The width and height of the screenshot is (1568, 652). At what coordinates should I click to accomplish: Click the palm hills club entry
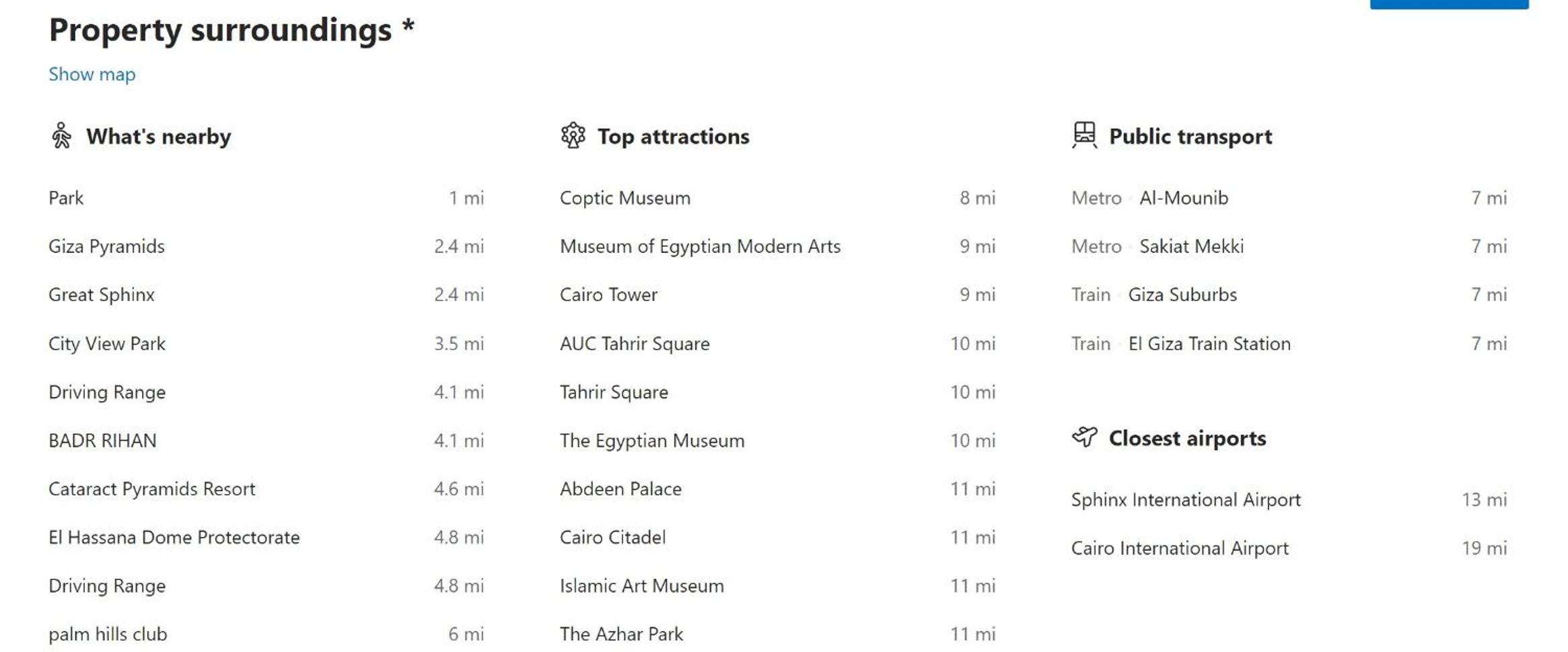coord(108,634)
